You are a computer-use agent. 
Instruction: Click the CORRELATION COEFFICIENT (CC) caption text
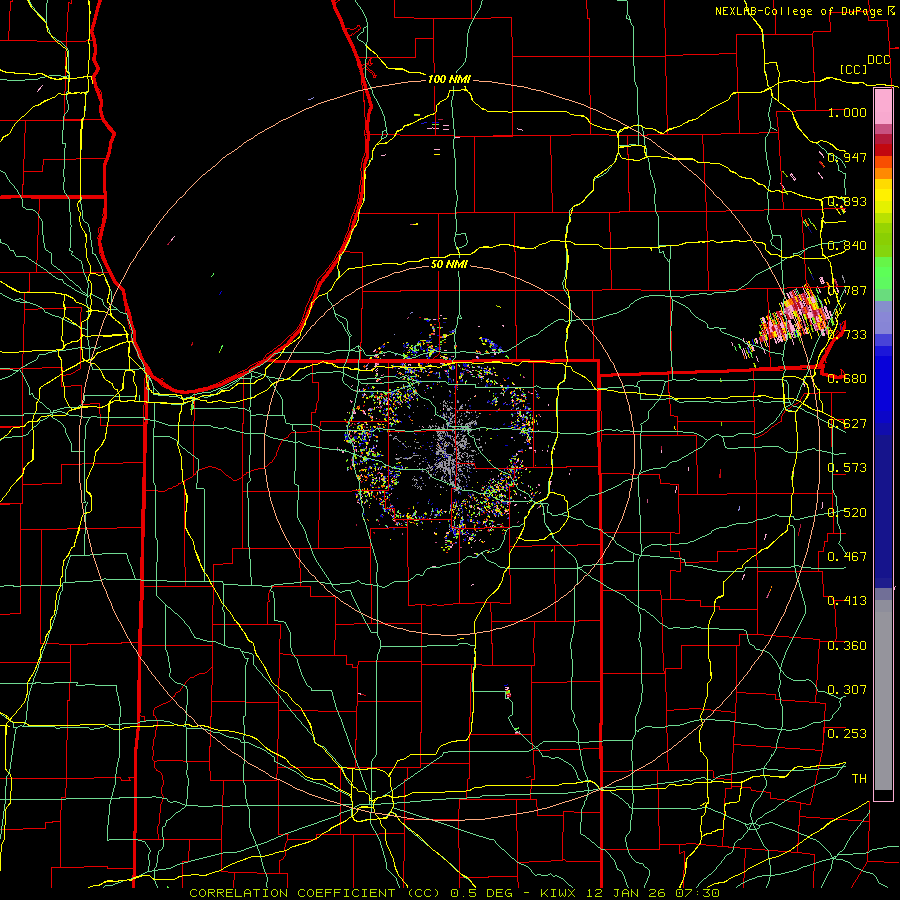[x=316, y=893]
